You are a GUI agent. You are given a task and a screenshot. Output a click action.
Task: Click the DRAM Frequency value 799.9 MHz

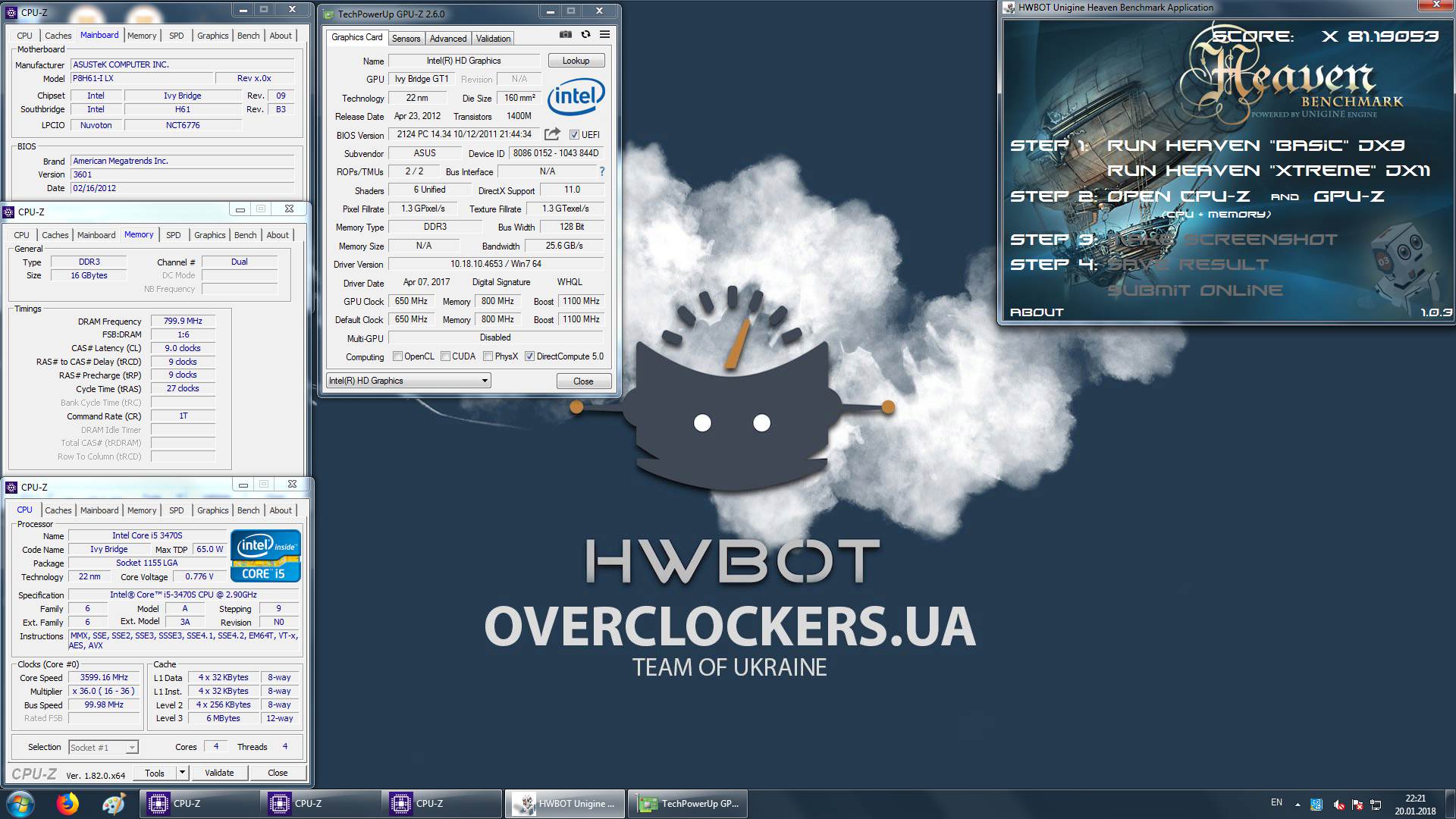[183, 321]
